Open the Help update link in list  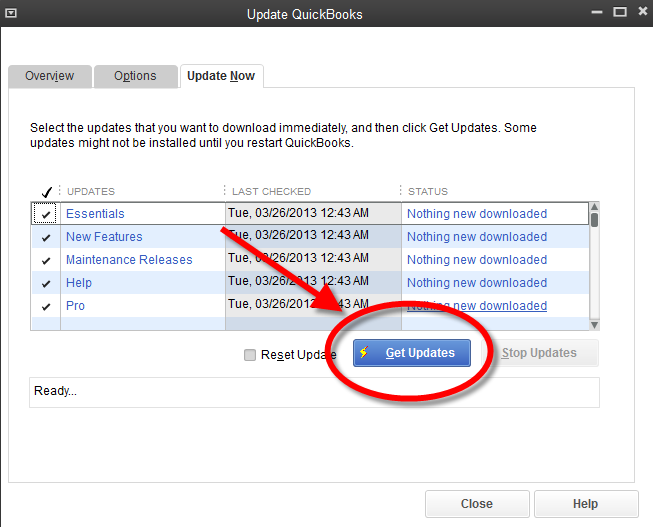click(x=79, y=282)
